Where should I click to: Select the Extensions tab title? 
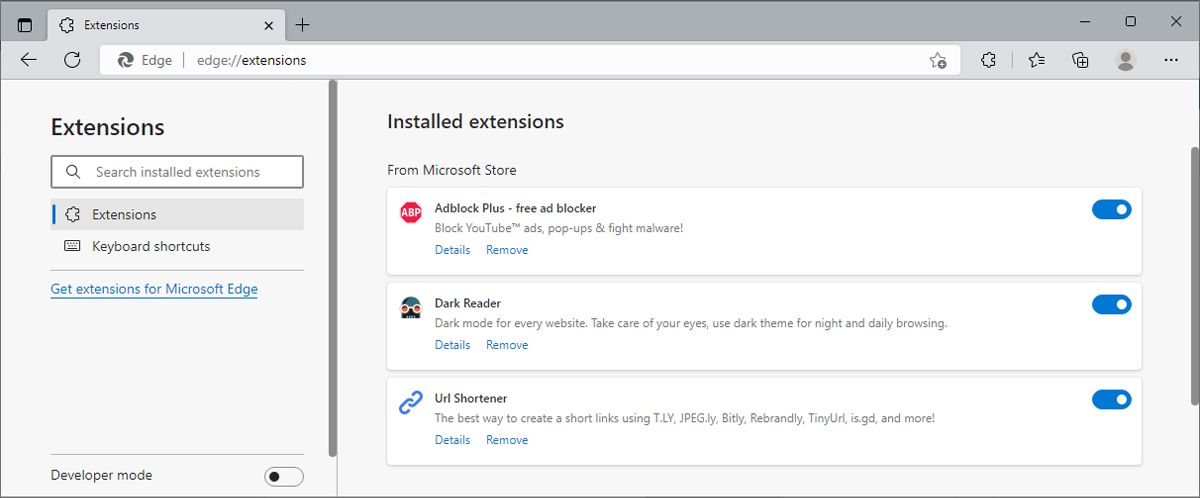[112, 25]
